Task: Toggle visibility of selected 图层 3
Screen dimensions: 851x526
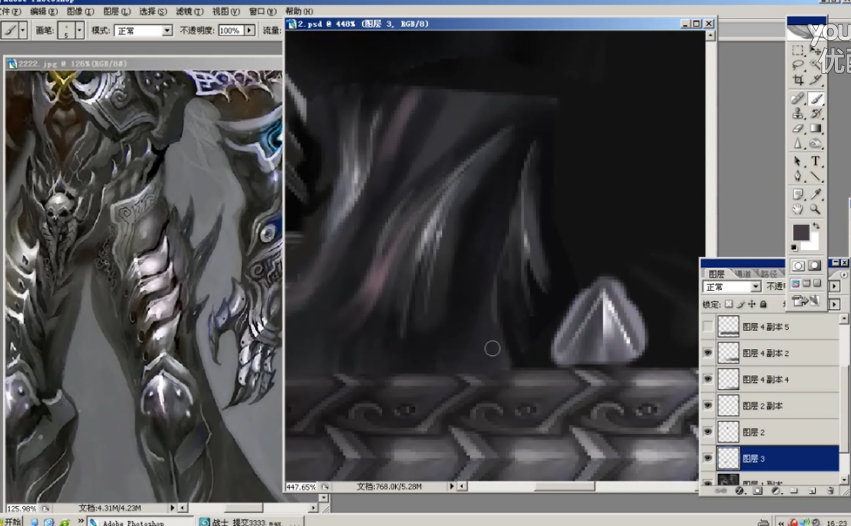Action: [708, 458]
